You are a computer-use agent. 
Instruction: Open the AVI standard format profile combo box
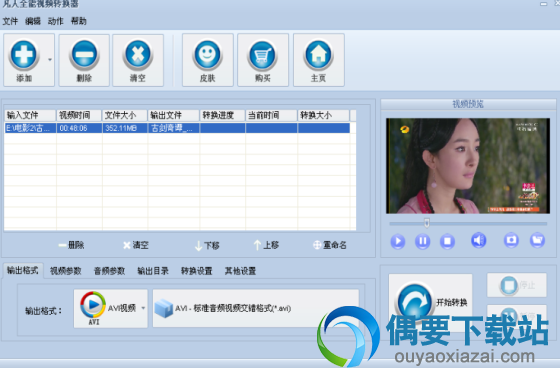[256, 308]
